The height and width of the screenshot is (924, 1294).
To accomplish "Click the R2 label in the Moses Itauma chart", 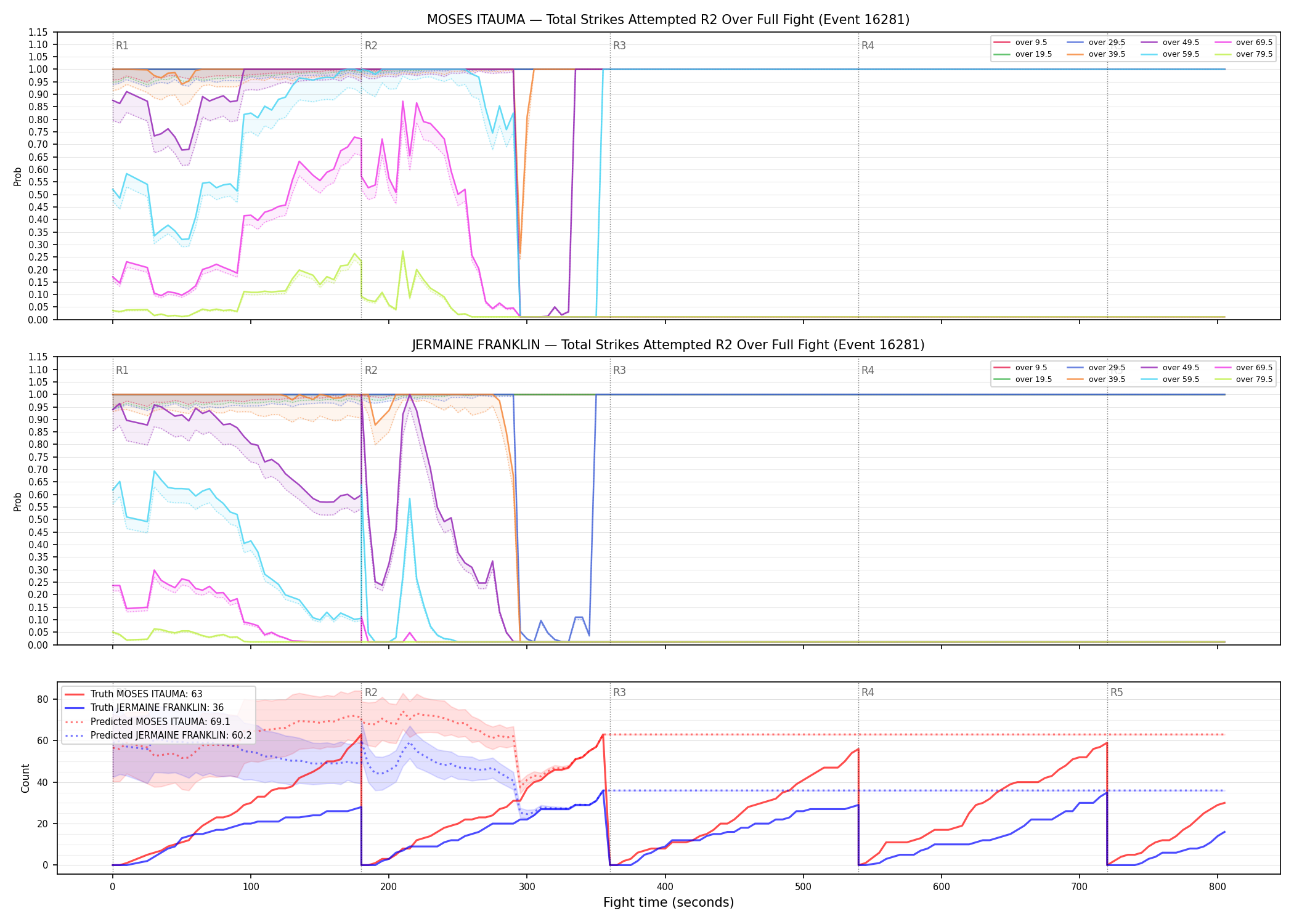I will coord(371,46).
